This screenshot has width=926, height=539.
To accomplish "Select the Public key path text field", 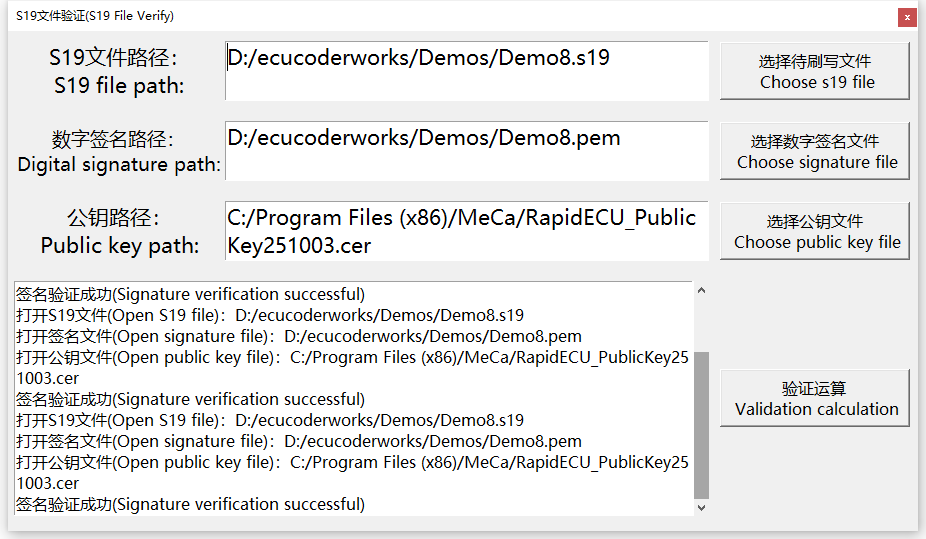I will (466, 231).
